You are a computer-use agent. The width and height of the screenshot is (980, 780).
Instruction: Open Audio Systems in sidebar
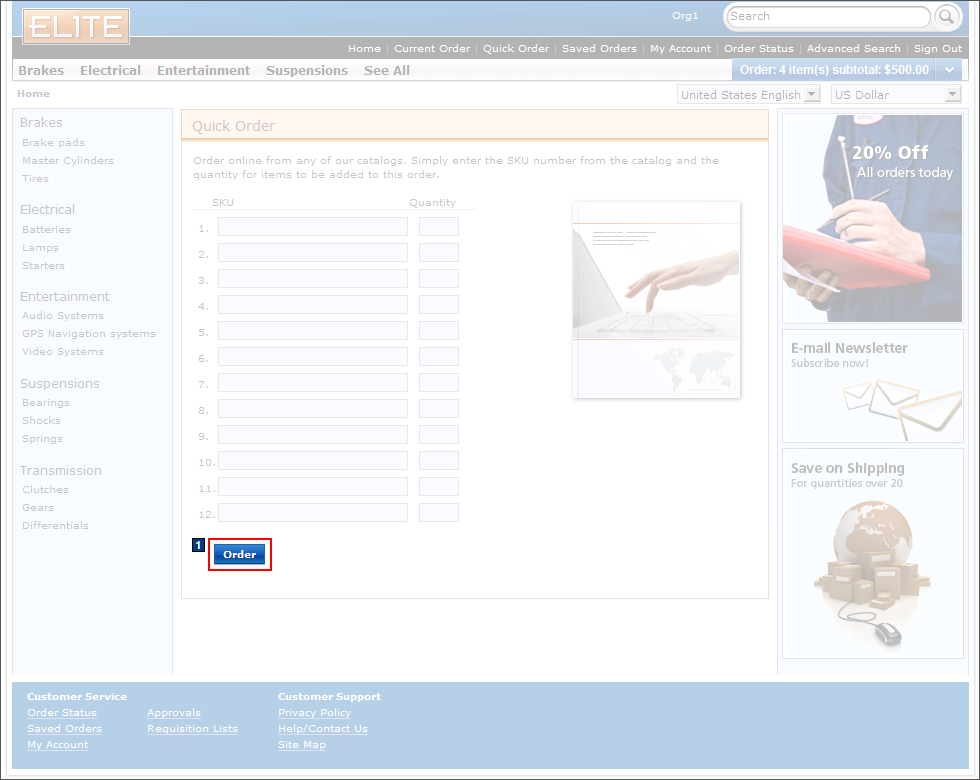coord(63,316)
